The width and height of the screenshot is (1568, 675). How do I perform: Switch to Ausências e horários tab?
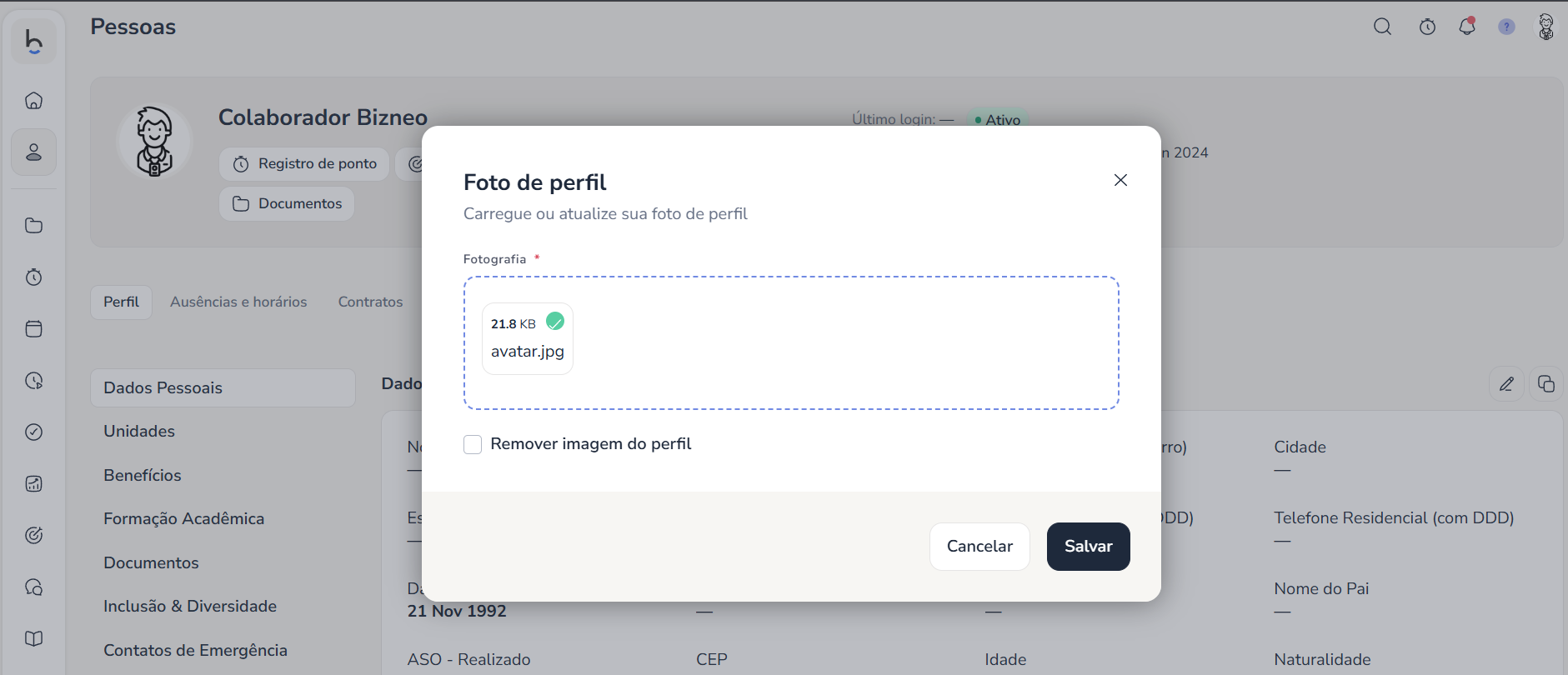238,302
